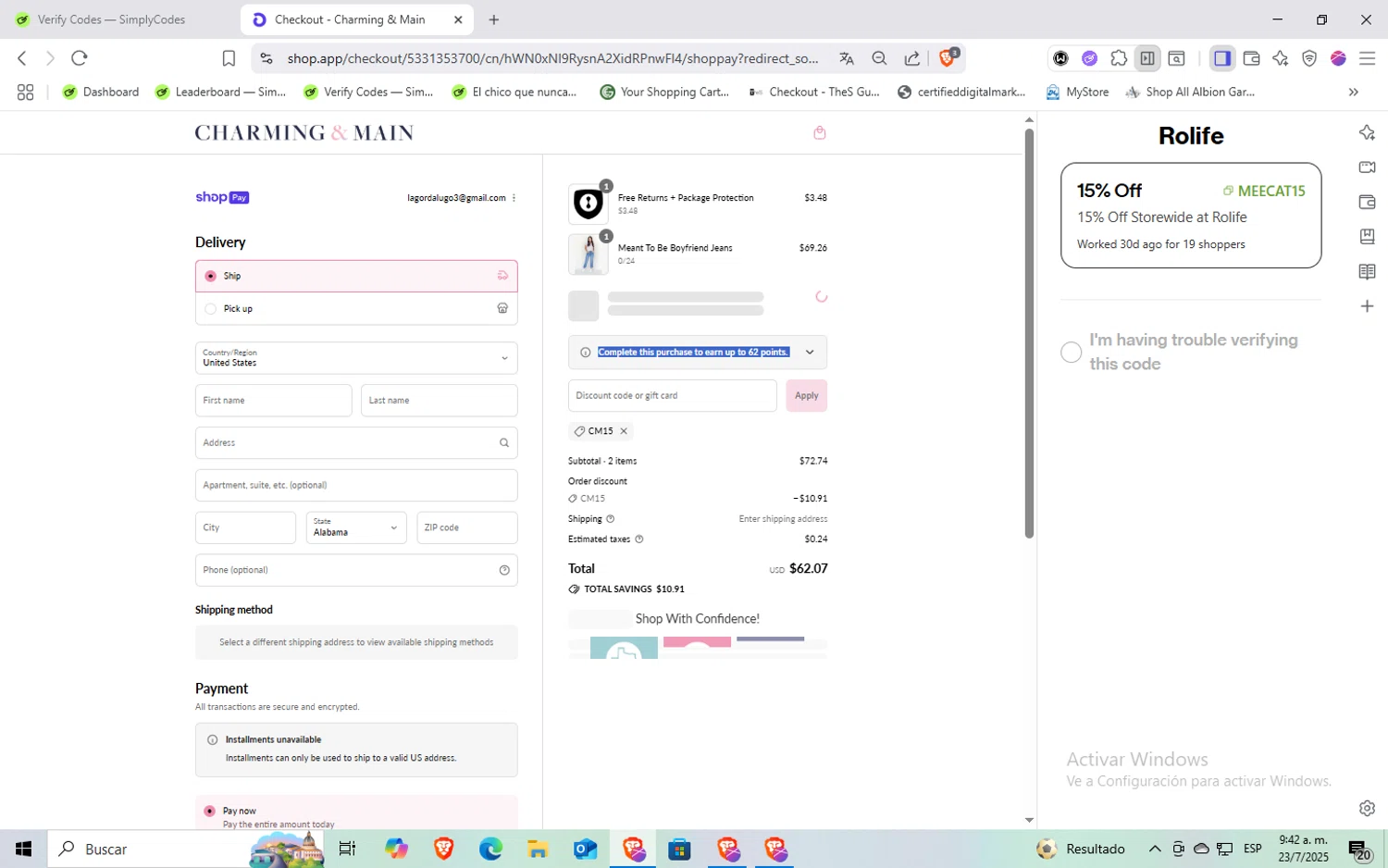Open the browser main hamburger menu
This screenshot has width=1388, height=868.
1367,58
